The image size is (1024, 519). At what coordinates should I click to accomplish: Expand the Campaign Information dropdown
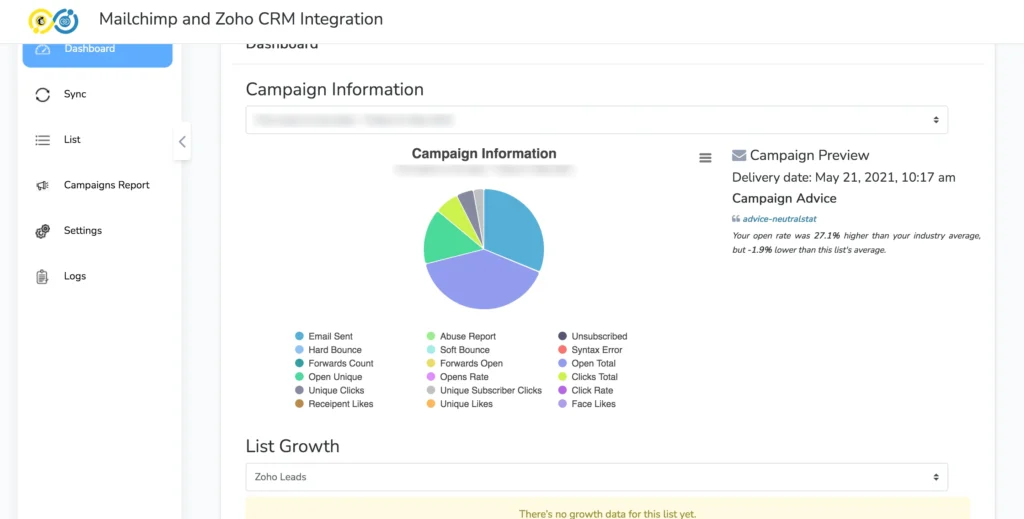pyautogui.click(x=596, y=120)
